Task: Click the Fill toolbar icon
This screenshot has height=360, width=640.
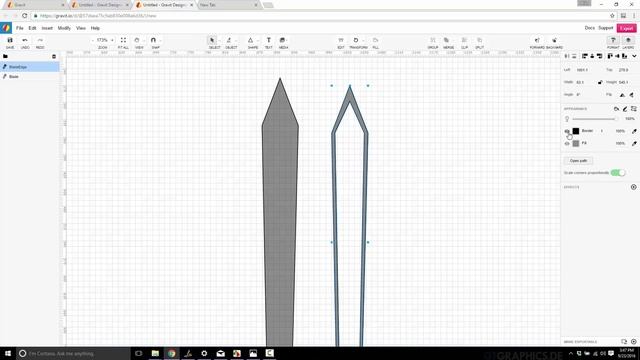Action: [x=376, y=40]
